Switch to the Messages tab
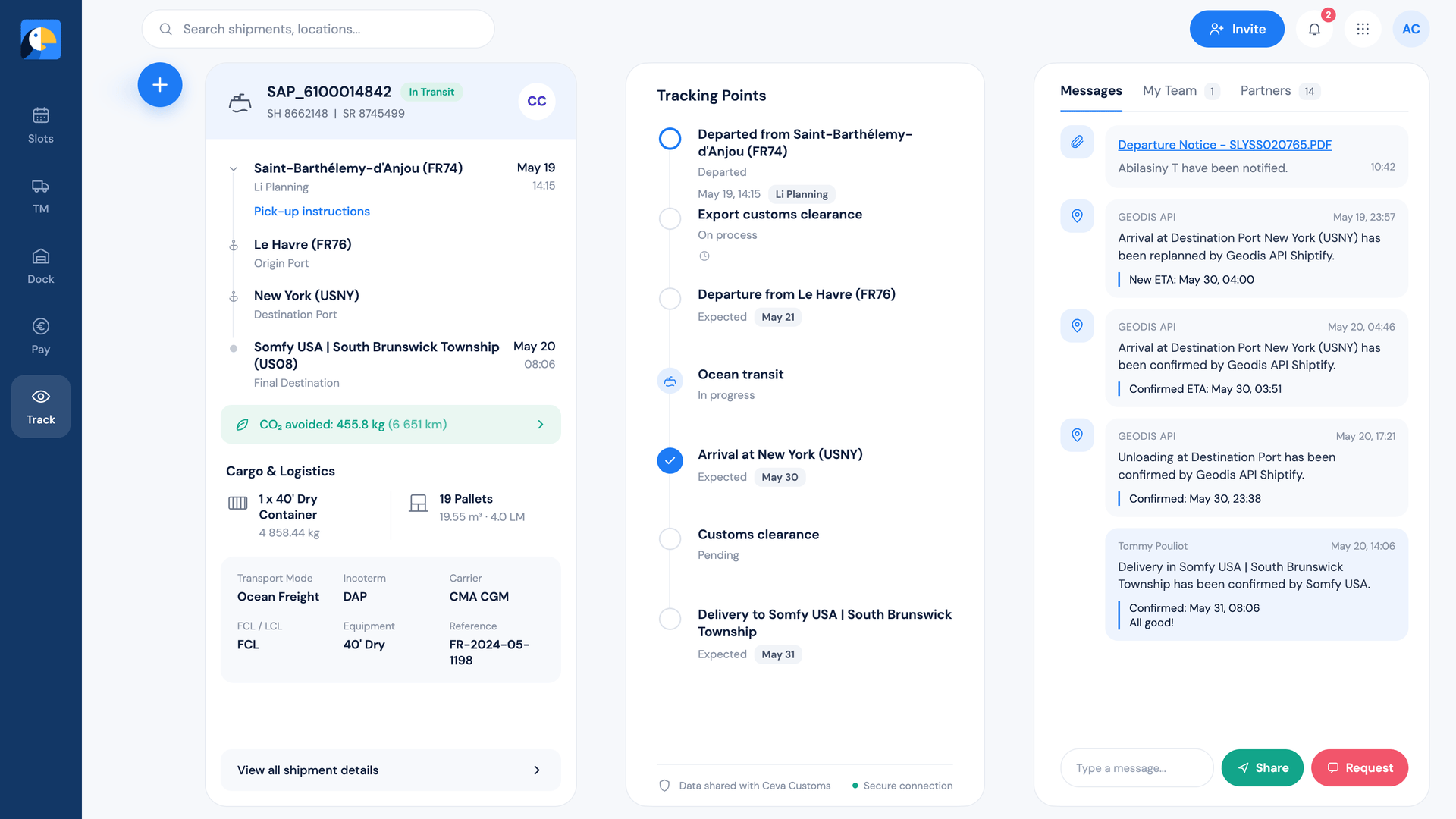 (1090, 91)
